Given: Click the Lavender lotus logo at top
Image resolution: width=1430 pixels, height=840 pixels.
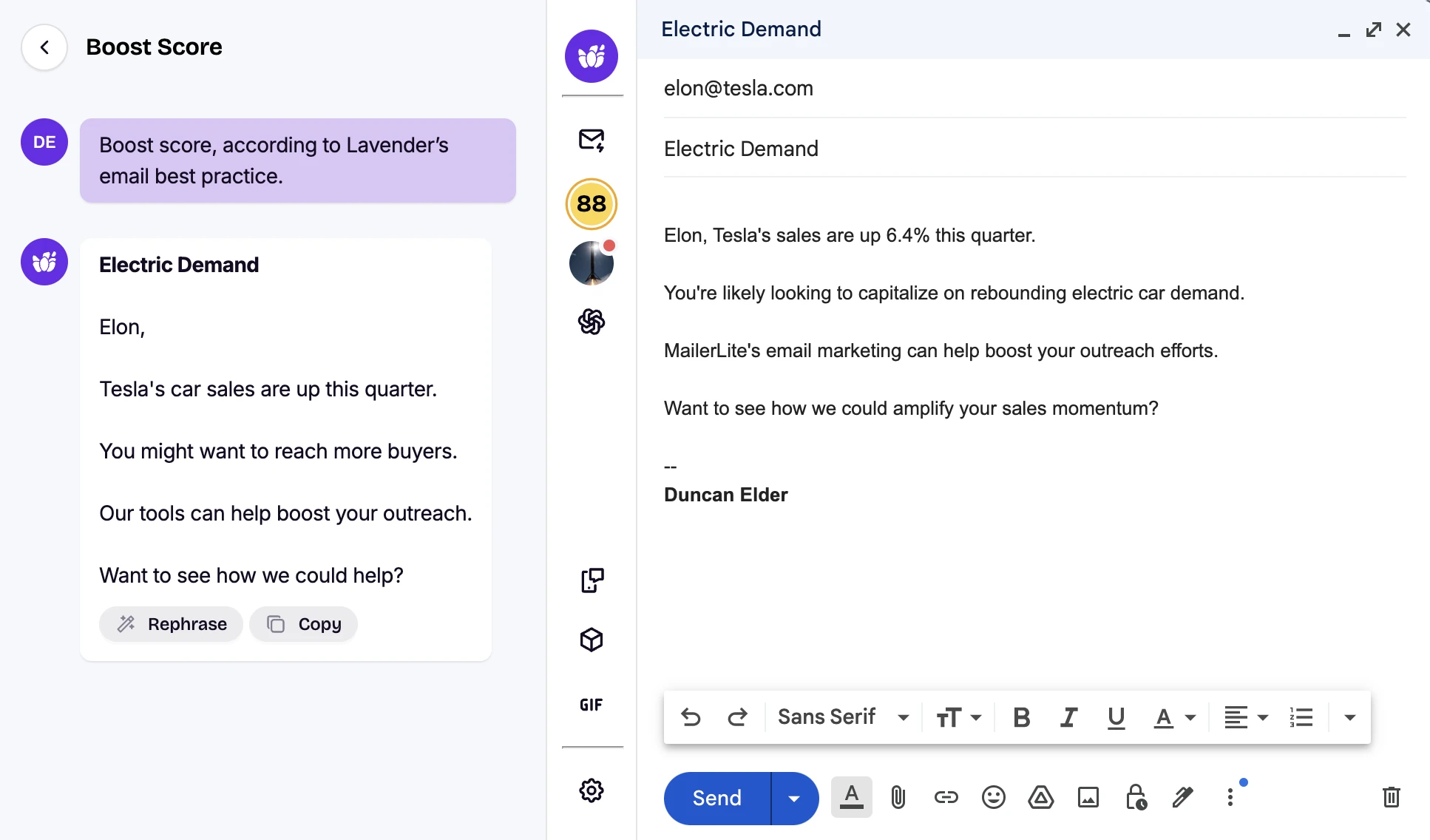Looking at the screenshot, I should (591, 56).
